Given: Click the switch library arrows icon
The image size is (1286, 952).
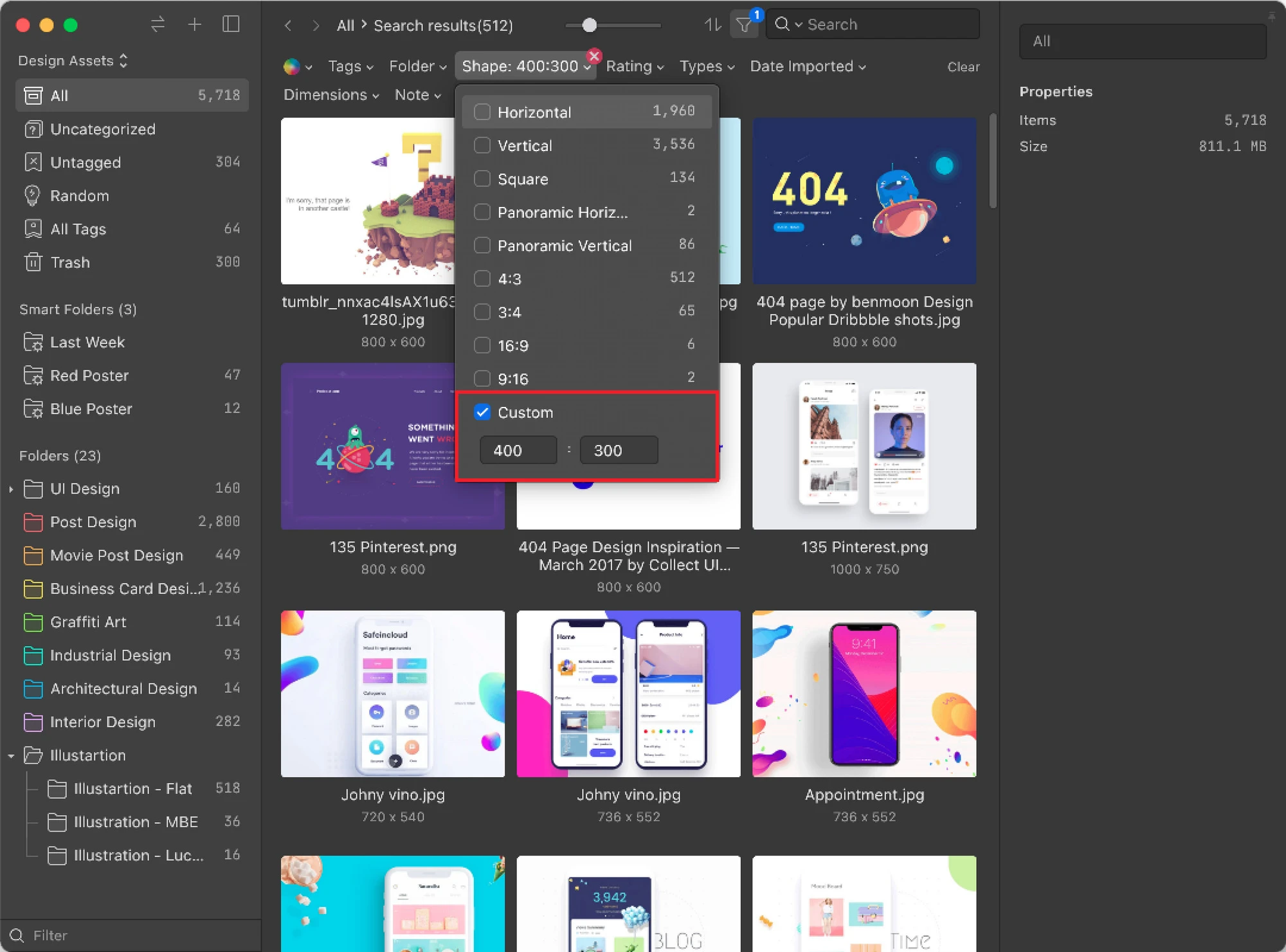Looking at the screenshot, I should (158, 24).
